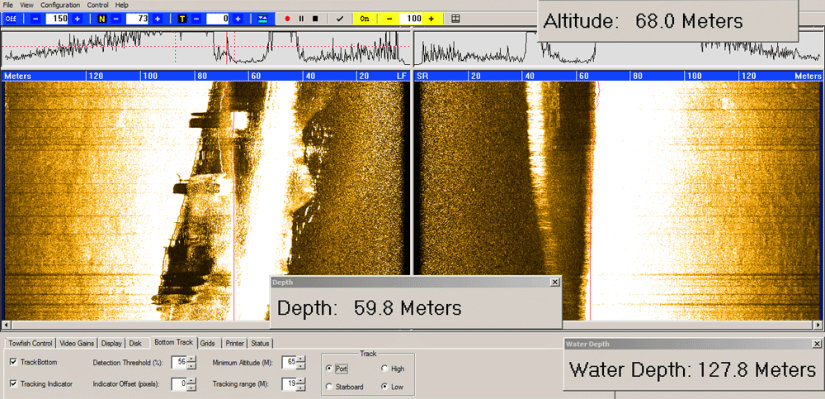This screenshot has height=399, width=825.
Task: Decrease Tracking range with down arrow
Action: click(x=300, y=387)
